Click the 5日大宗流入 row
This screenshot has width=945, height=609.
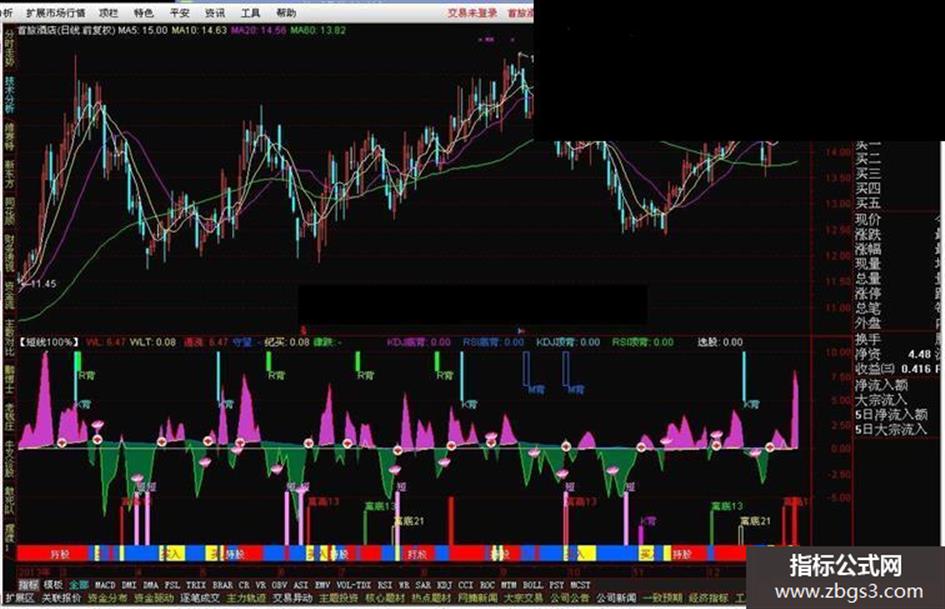[x=891, y=429]
